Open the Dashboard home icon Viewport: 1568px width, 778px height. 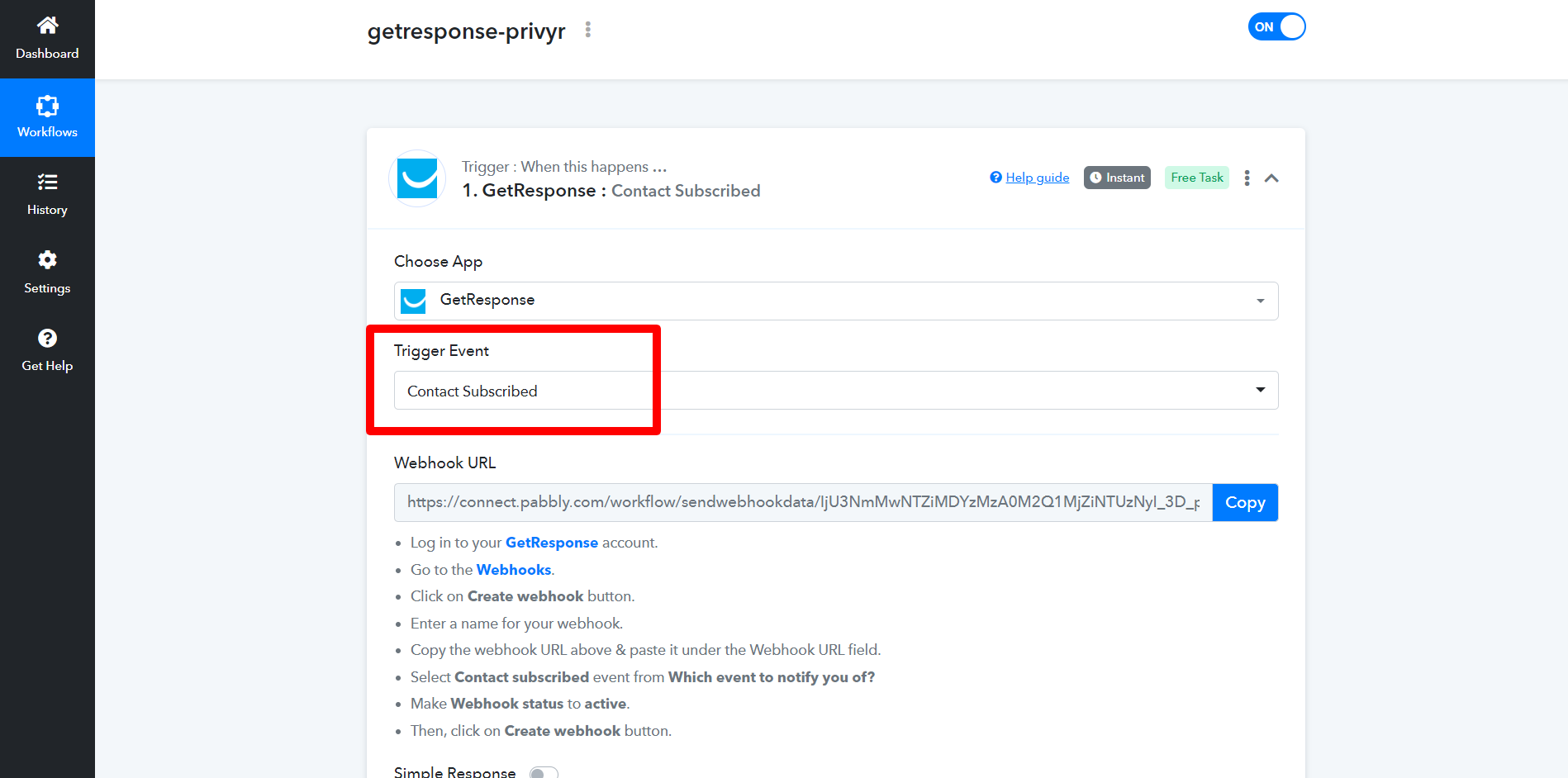pyautogui.click(x=47, y=26)
